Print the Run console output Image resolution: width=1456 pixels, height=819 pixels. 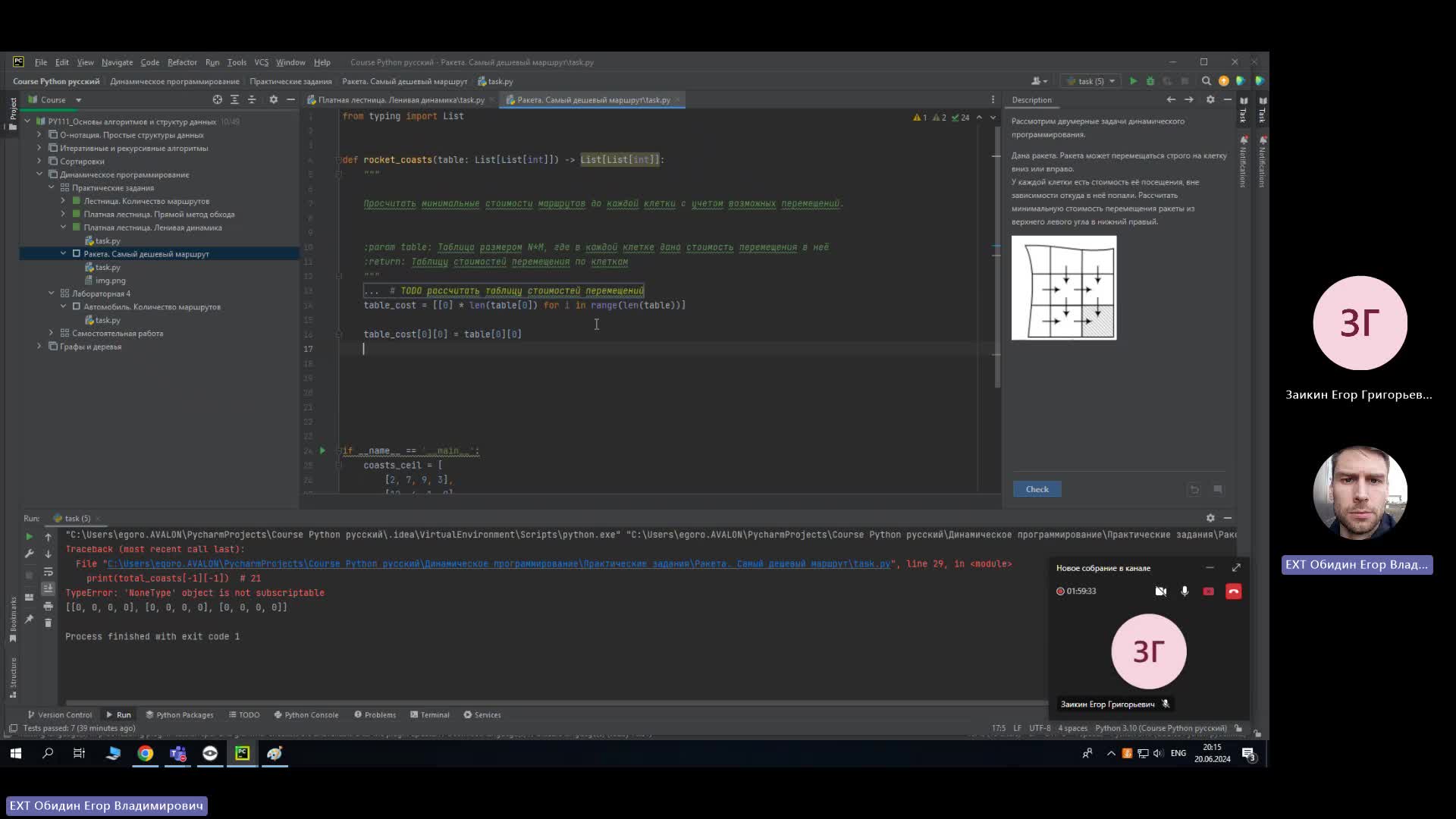[x=48, y=606]
